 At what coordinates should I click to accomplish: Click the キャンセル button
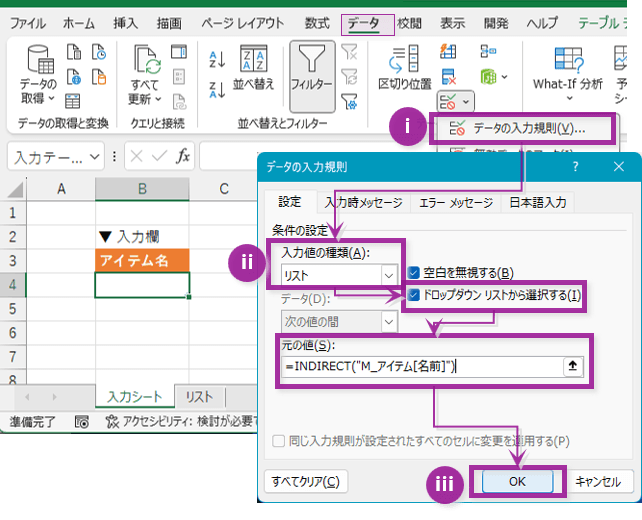pyautogui.click(x=598, y=482)
